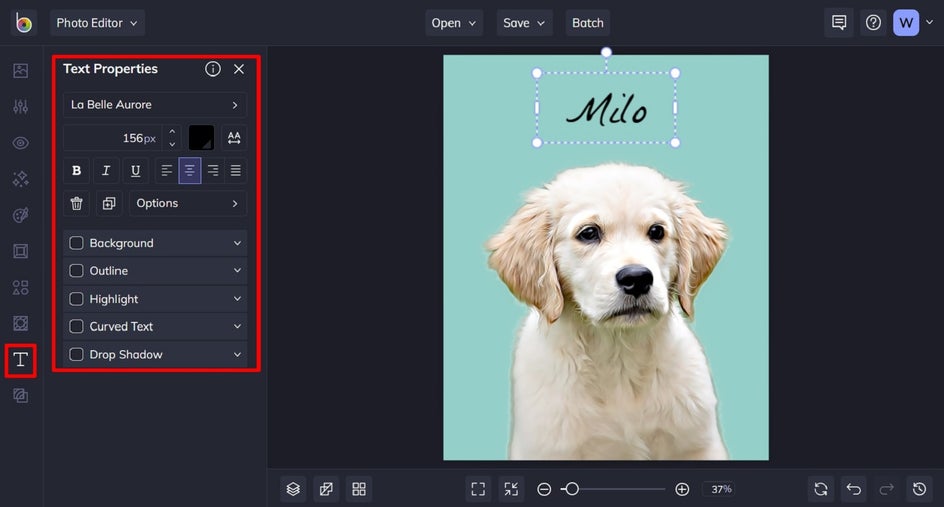Justify the text alignment
The image size is (944, 507).
[x=235, y=170]
